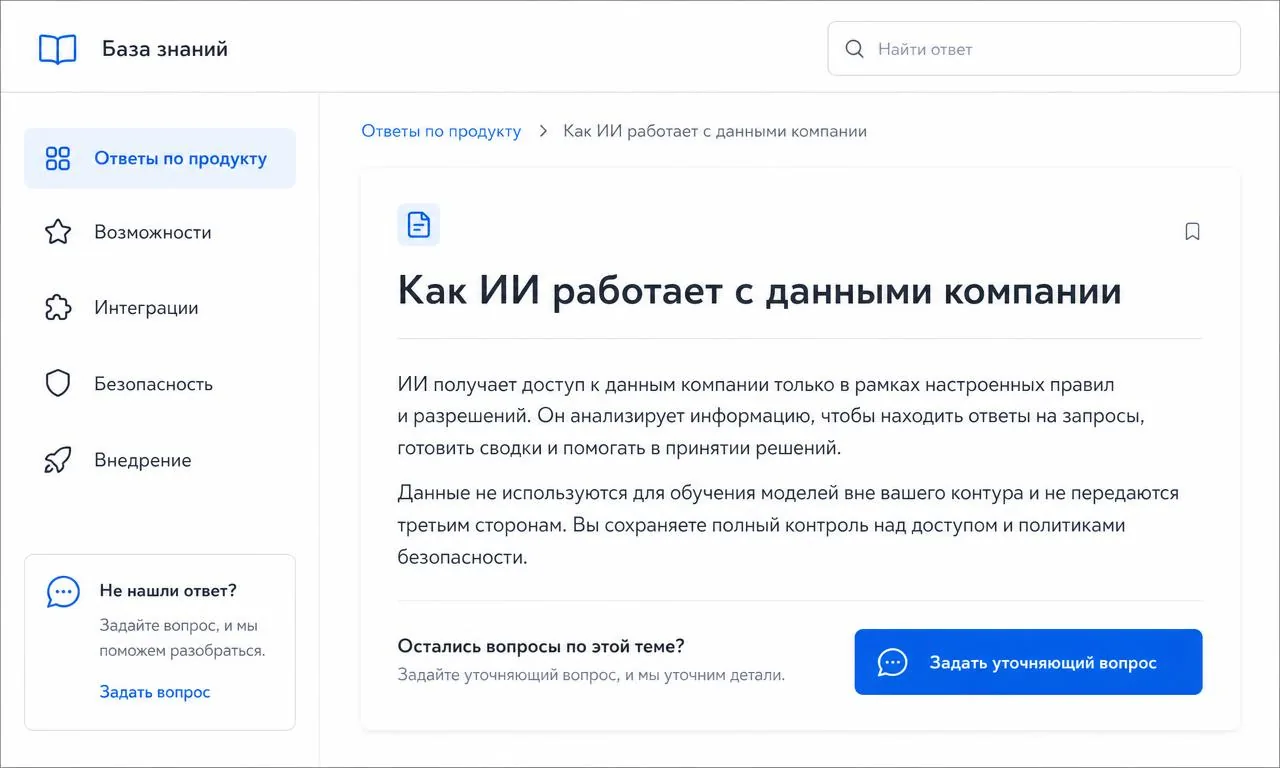Click the Задать вопрос link
1280x768 pixels.
[155, 692]
